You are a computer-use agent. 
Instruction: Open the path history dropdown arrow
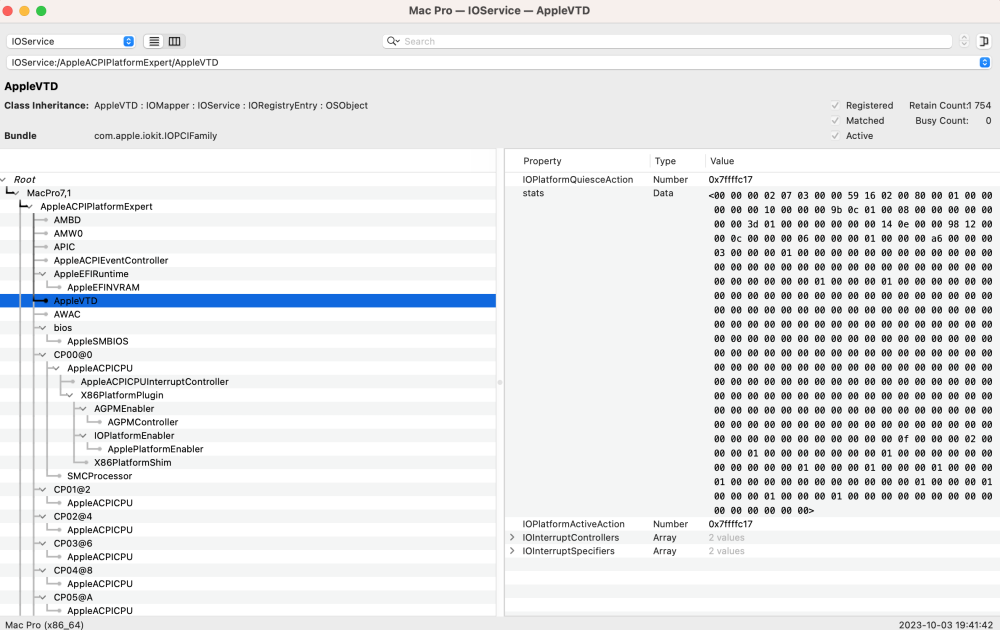pyautogui.click(x=984, y=62)
